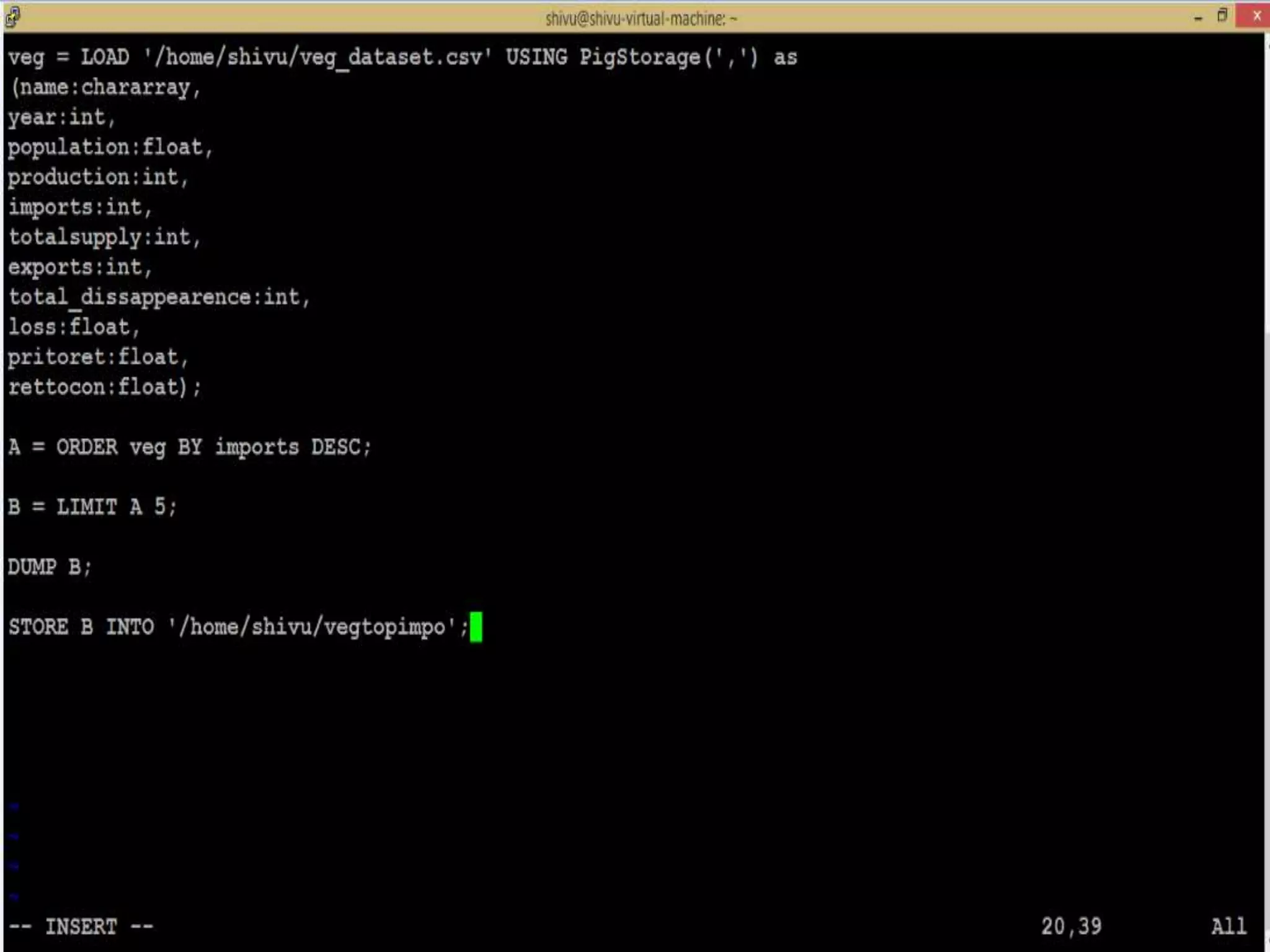Click the ORDER veg BY imports line
Viewport: 1270px width, 952px height.
click(x=189, y=447)
